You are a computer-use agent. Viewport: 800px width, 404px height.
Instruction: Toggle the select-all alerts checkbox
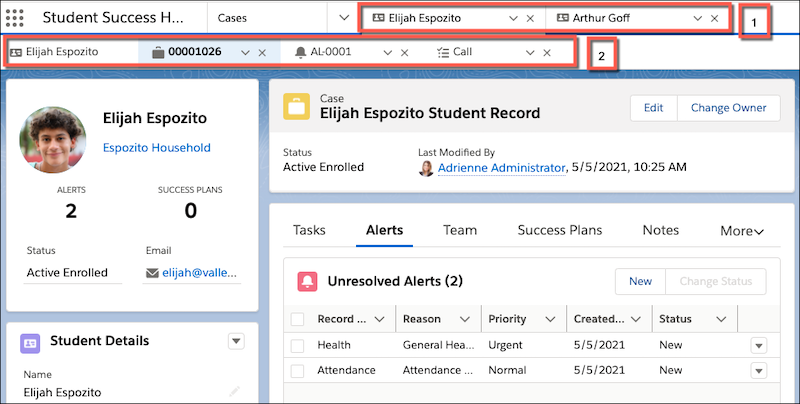(297, 319)
